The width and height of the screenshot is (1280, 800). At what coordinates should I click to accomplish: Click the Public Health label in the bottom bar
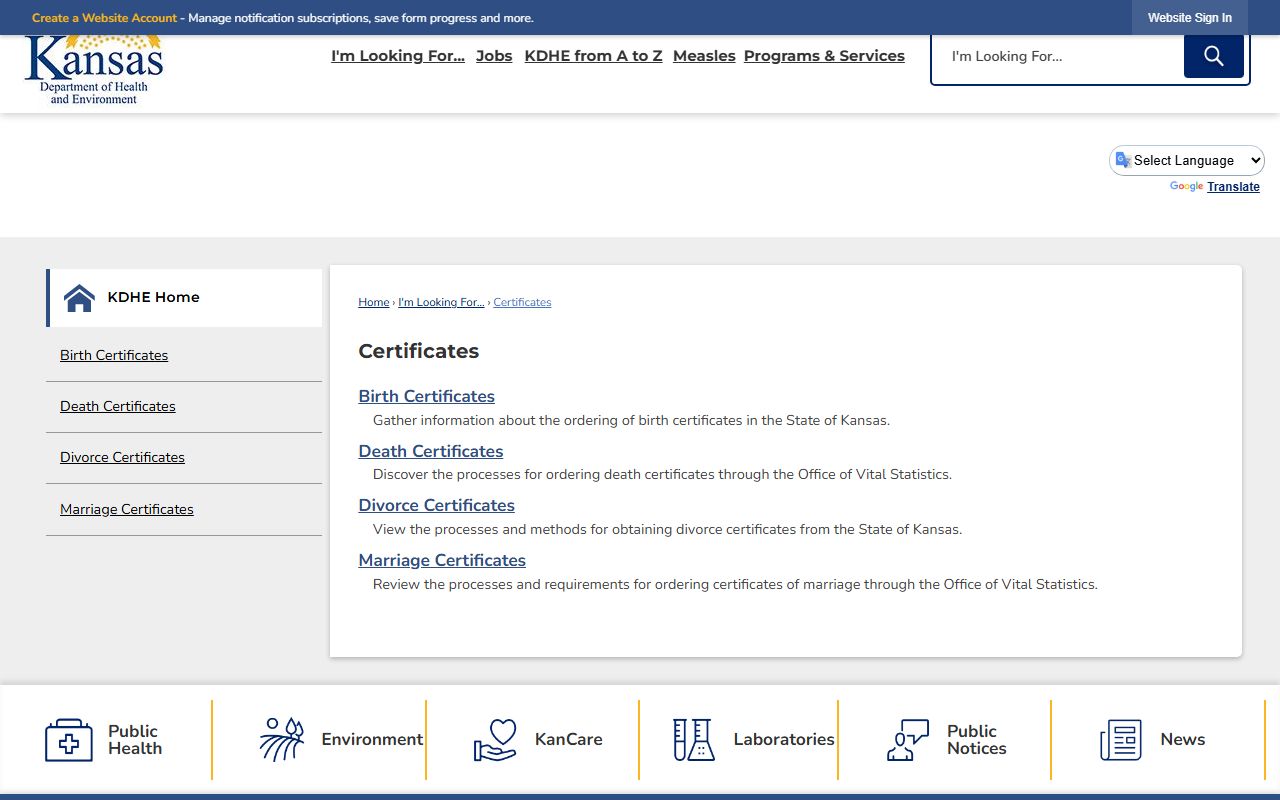click(135, 740)
